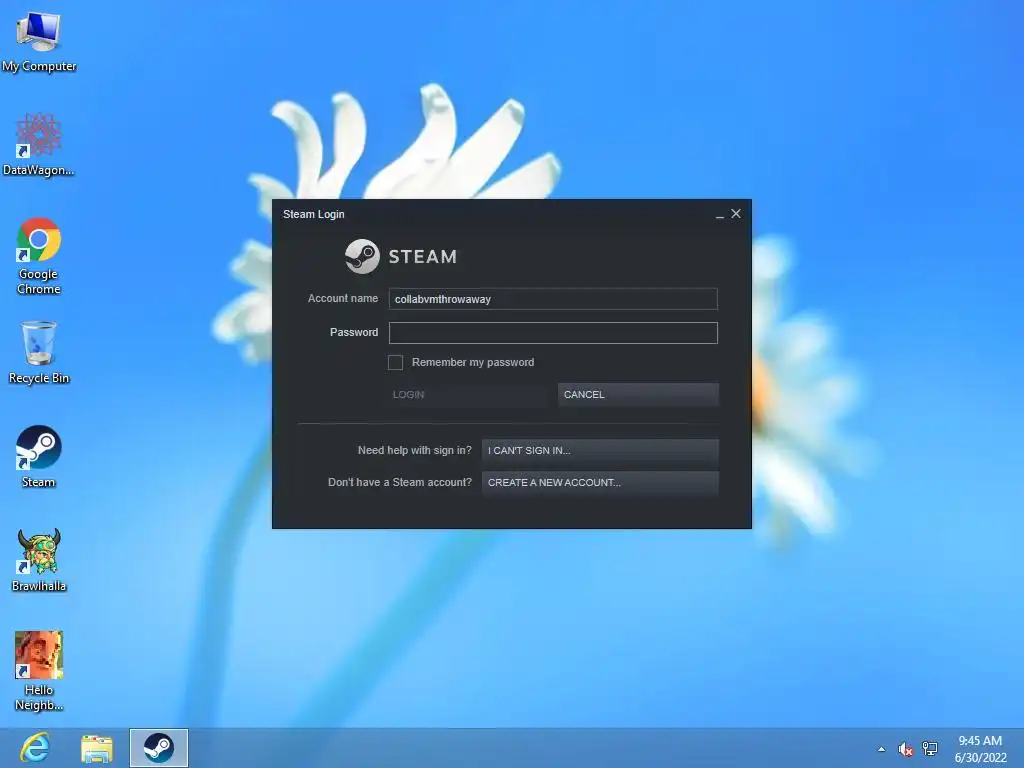Image resolution: width=1024 pixels, height=768 pixels.
Task: Minimize the Steam Login window
Action: [720, 214]
